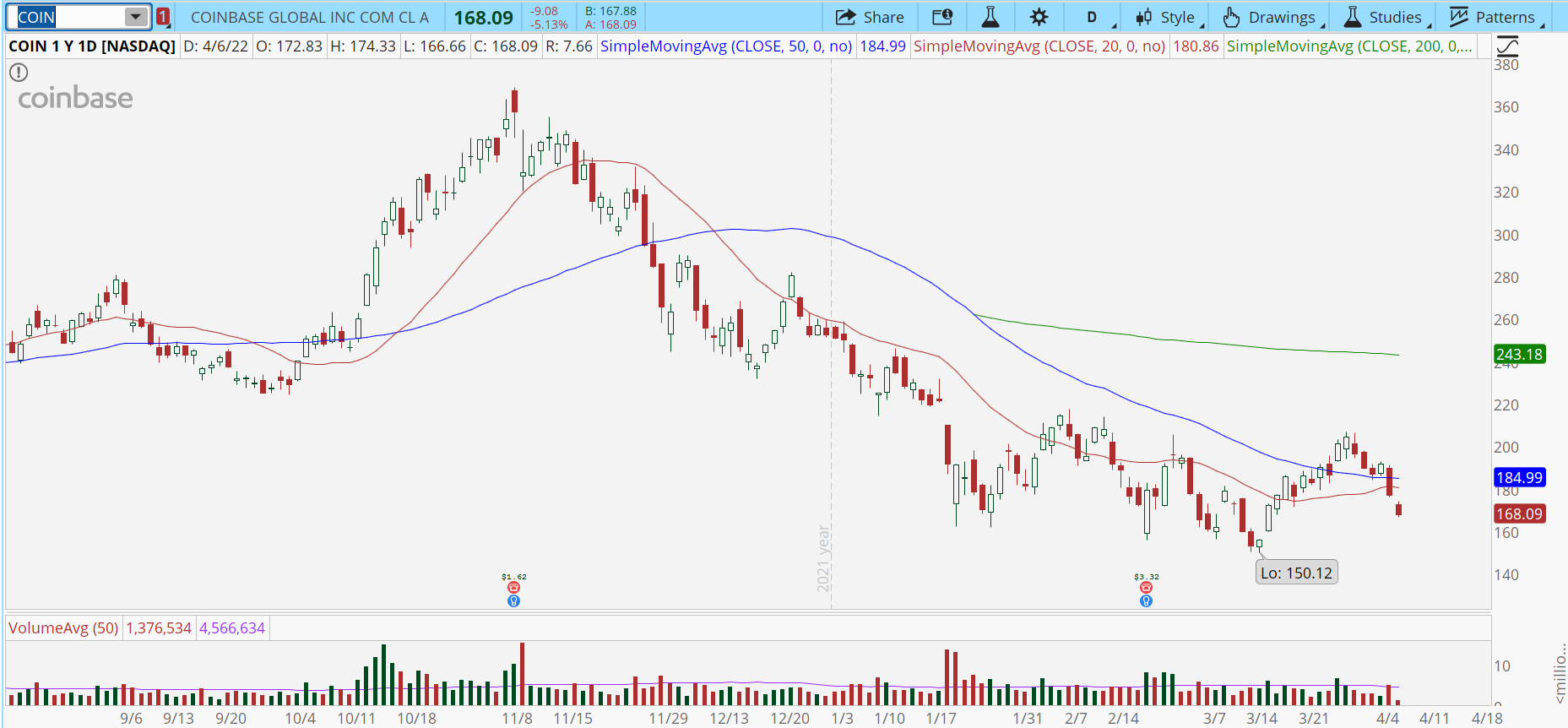Click the curve scale icon above the price axis
Image resolution: width=1568 pixels, height=728 pixels.
tap(1507, 46)
